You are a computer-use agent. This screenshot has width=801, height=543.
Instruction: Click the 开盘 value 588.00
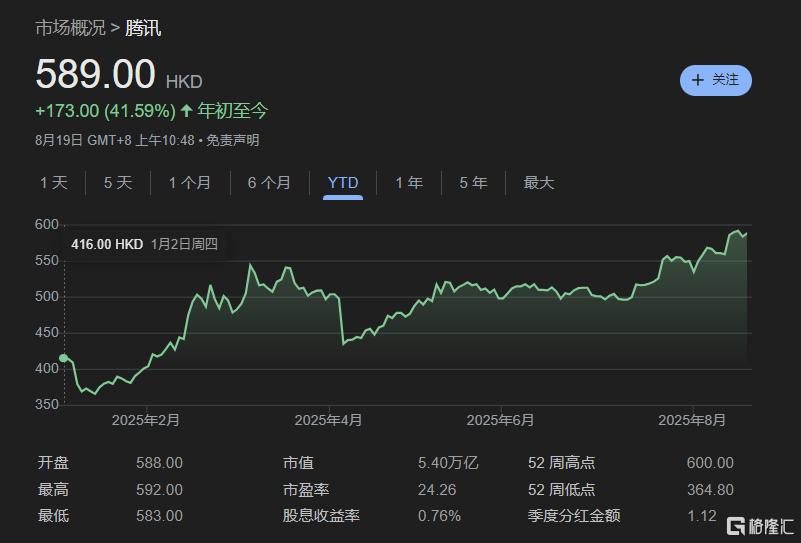(x=159, y=463)
